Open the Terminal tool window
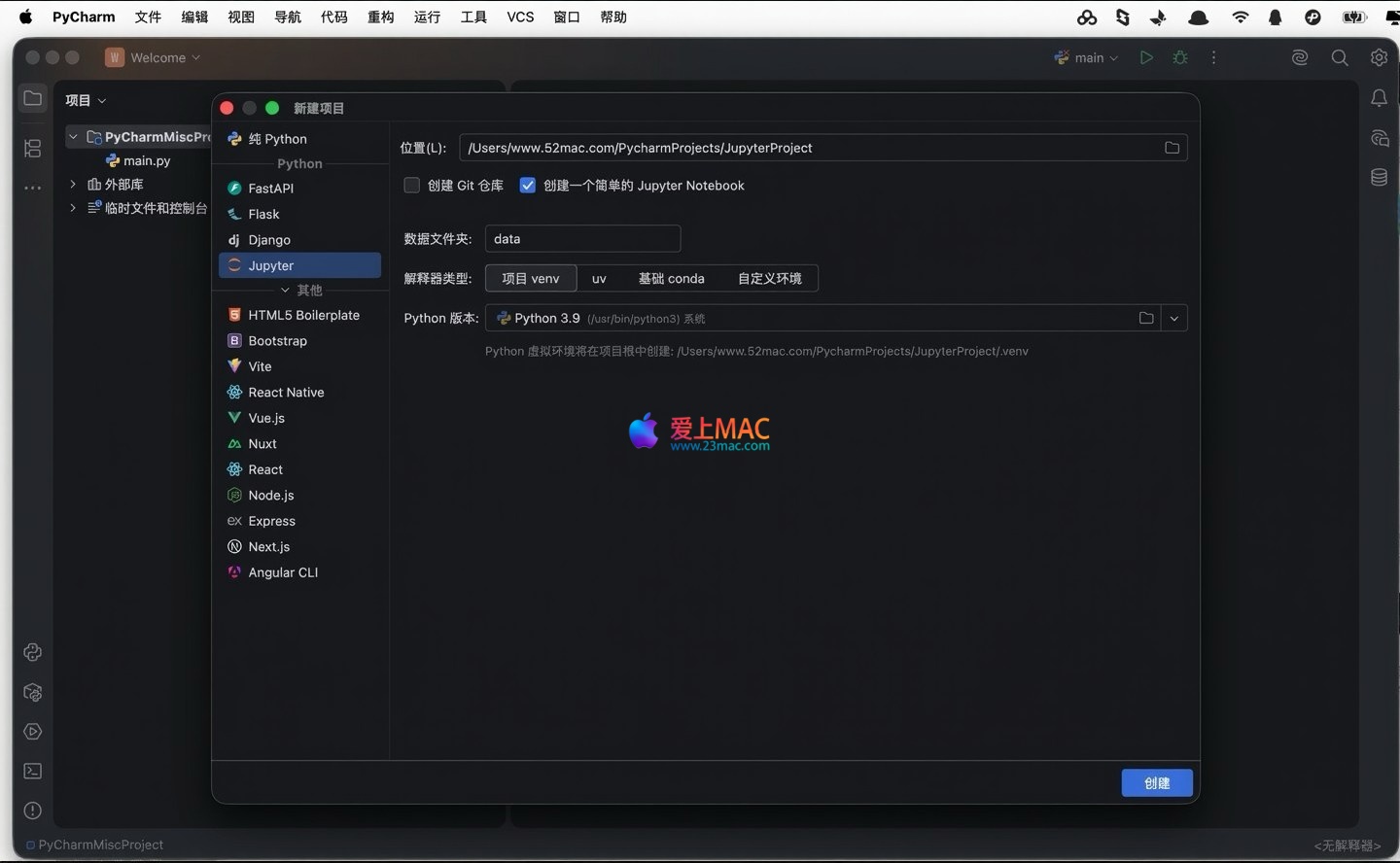The width and height of the screenshot is (1400, 863). point(33,772)
